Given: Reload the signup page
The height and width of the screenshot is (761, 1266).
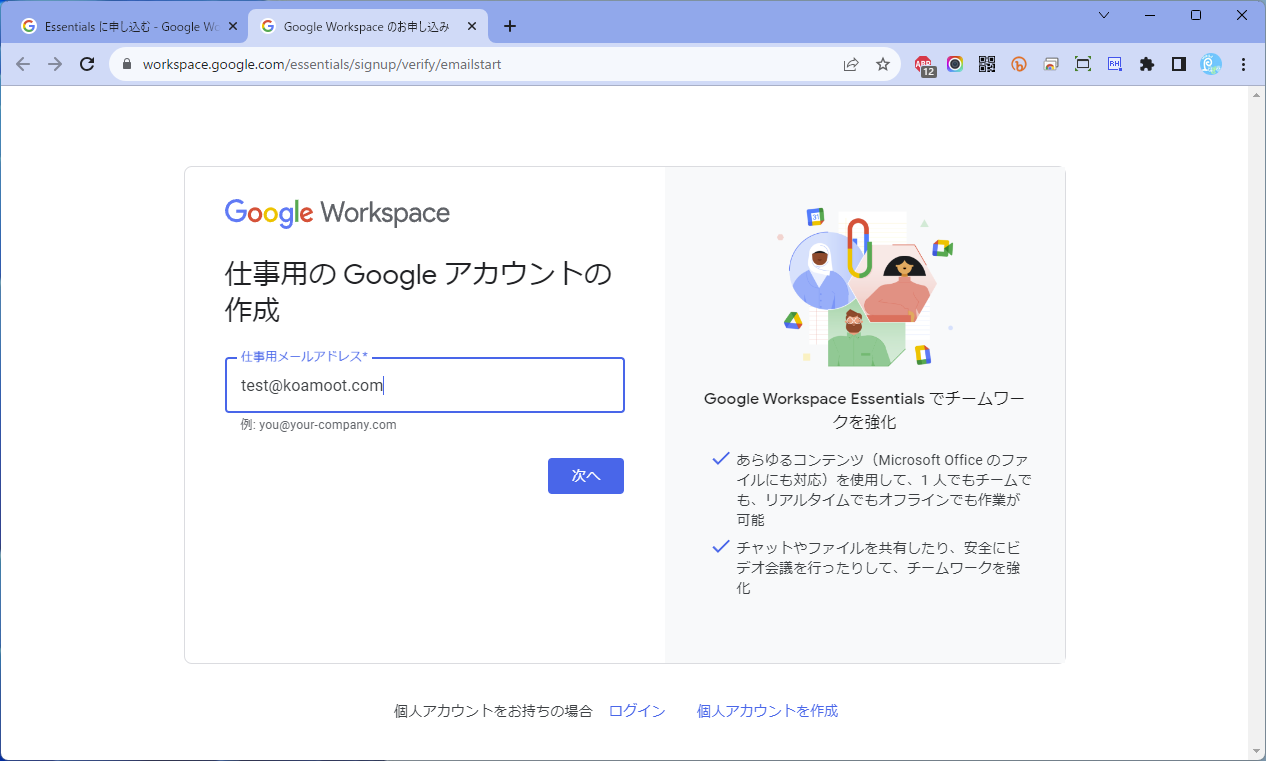Looking at the screenshot, I should tap(87, 62).
